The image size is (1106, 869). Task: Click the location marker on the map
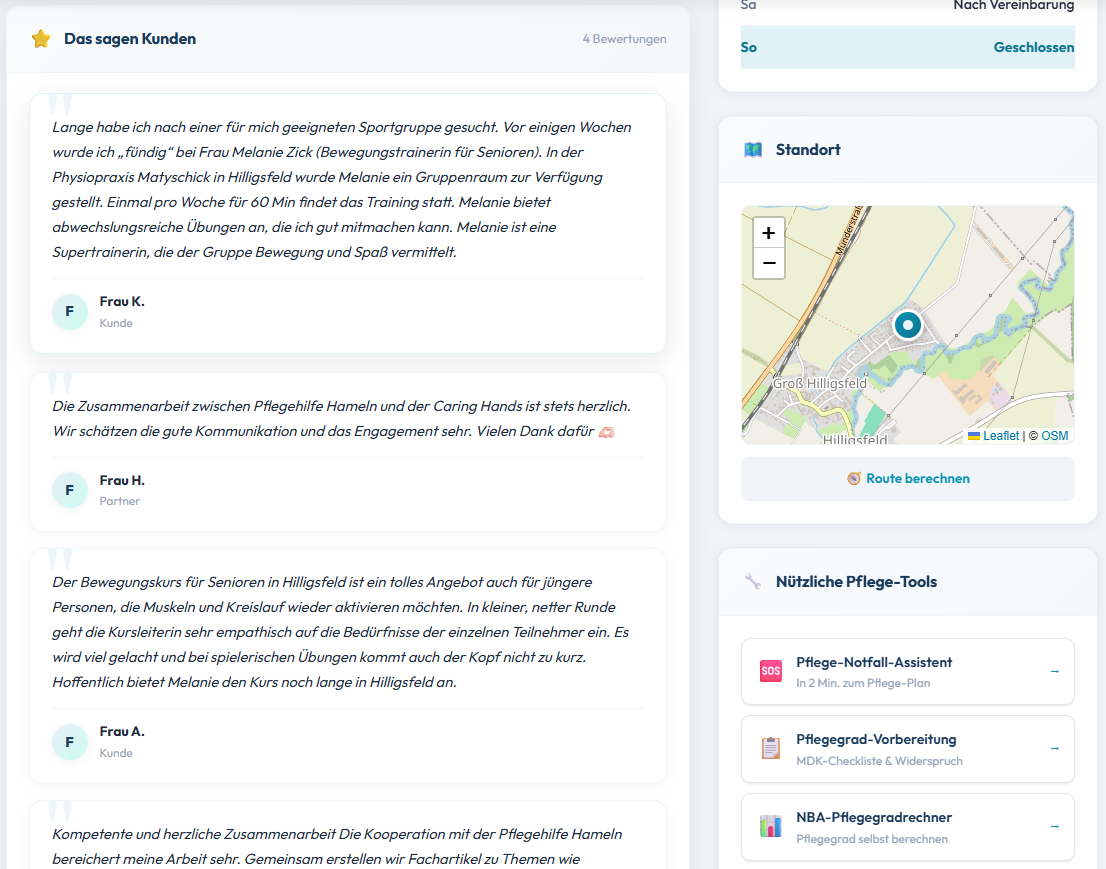[907, 325]
